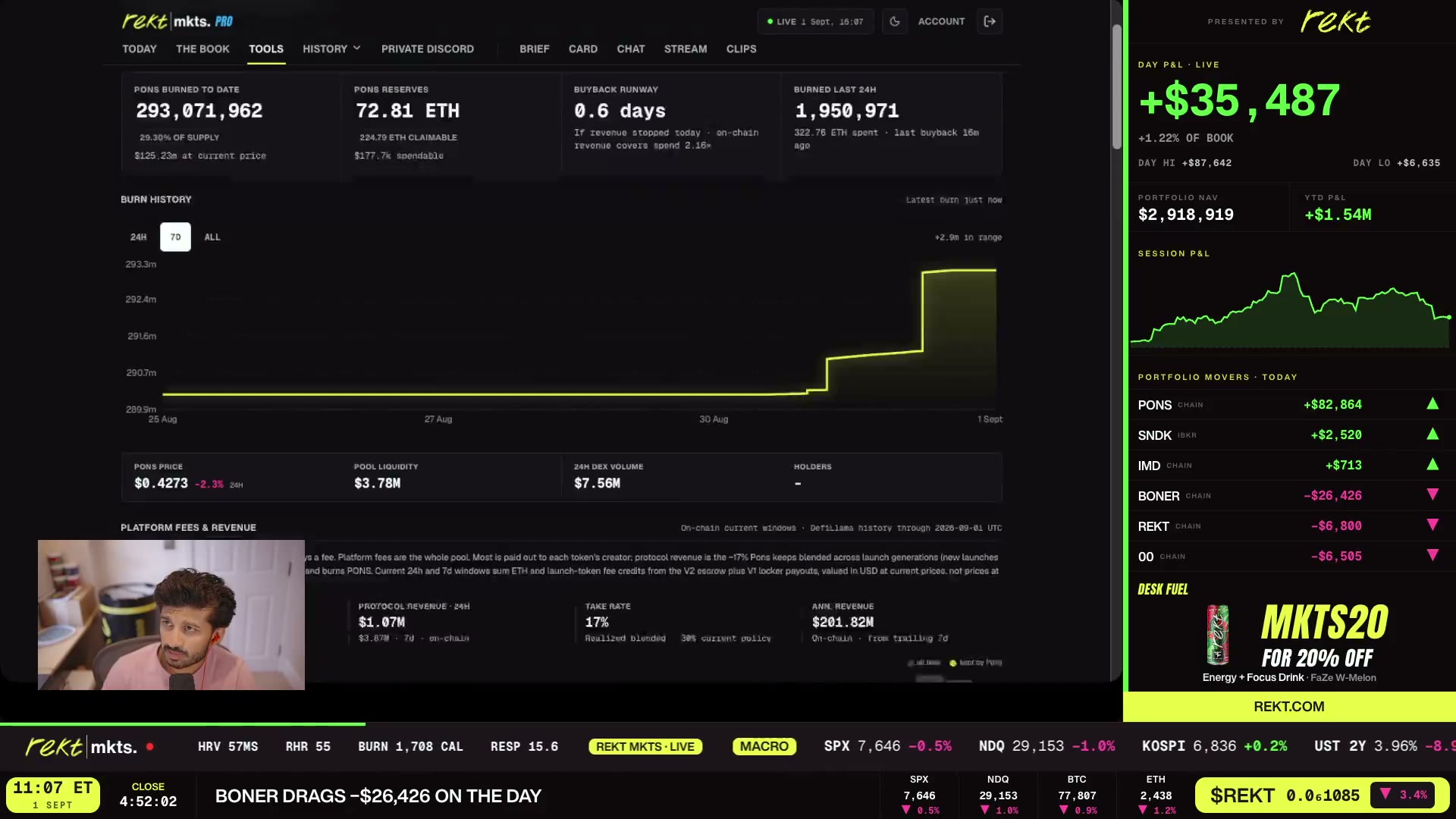Screen dimensions: 1456x819
Task: Click the LIVE 1 Sept status badge
Action: [815, 21]
